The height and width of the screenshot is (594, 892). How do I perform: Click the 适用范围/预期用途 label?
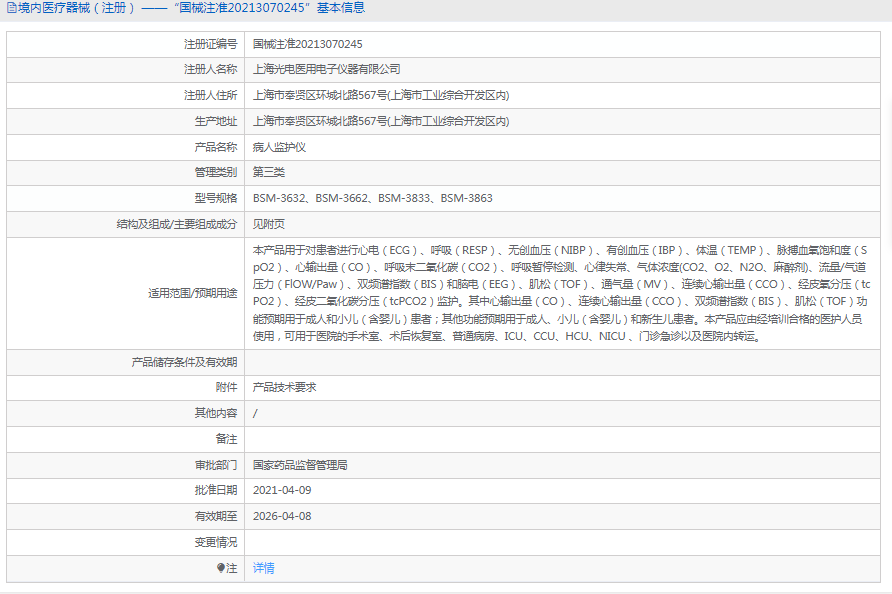(192, 293)
